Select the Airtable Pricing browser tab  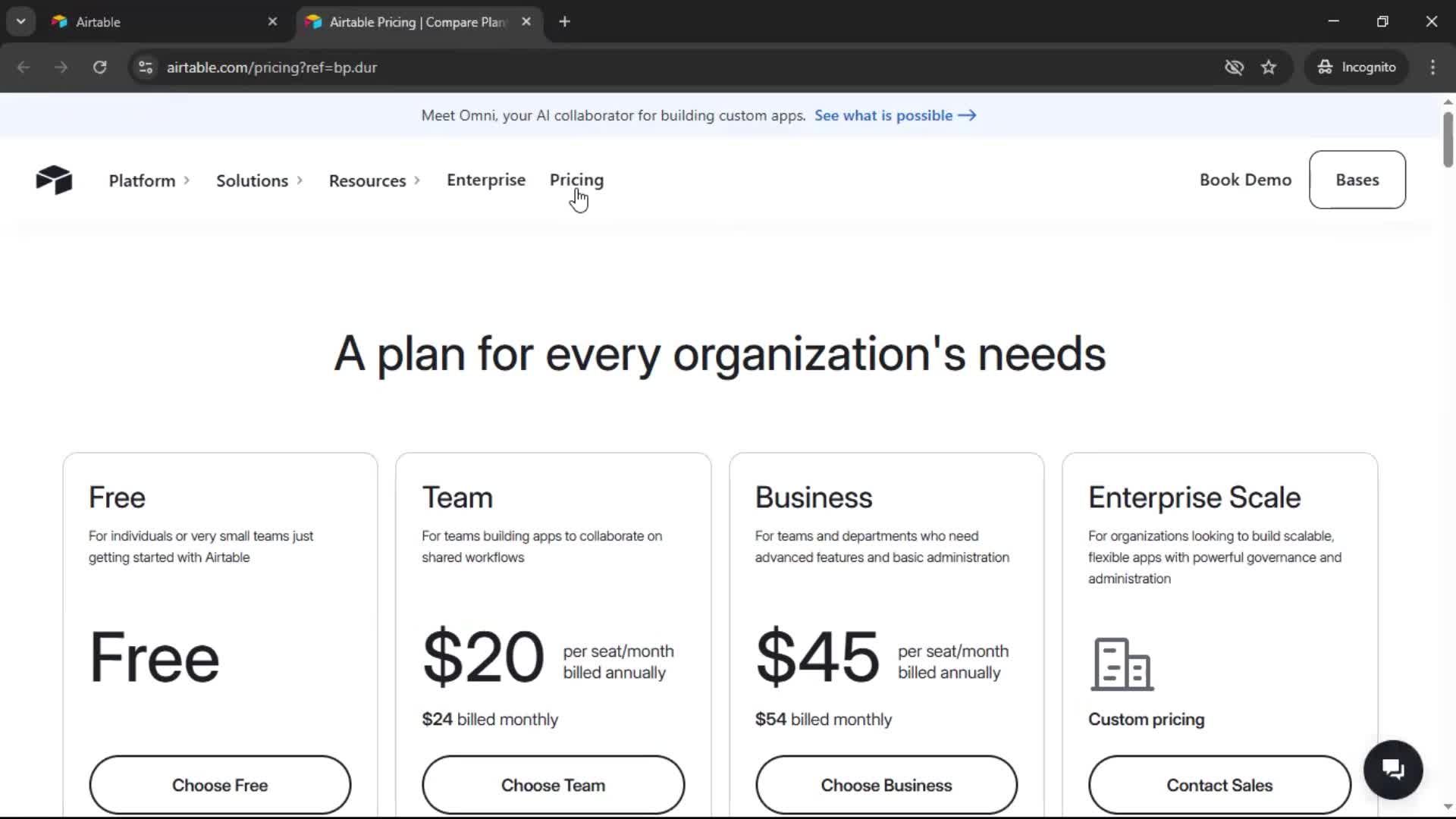[x=419, y=22]
